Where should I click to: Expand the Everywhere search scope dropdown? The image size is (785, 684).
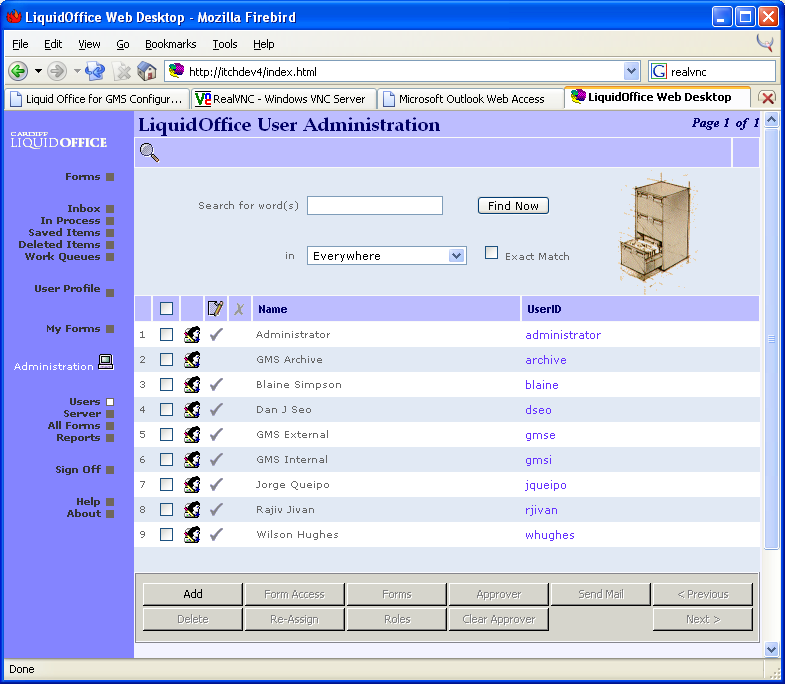456,256
